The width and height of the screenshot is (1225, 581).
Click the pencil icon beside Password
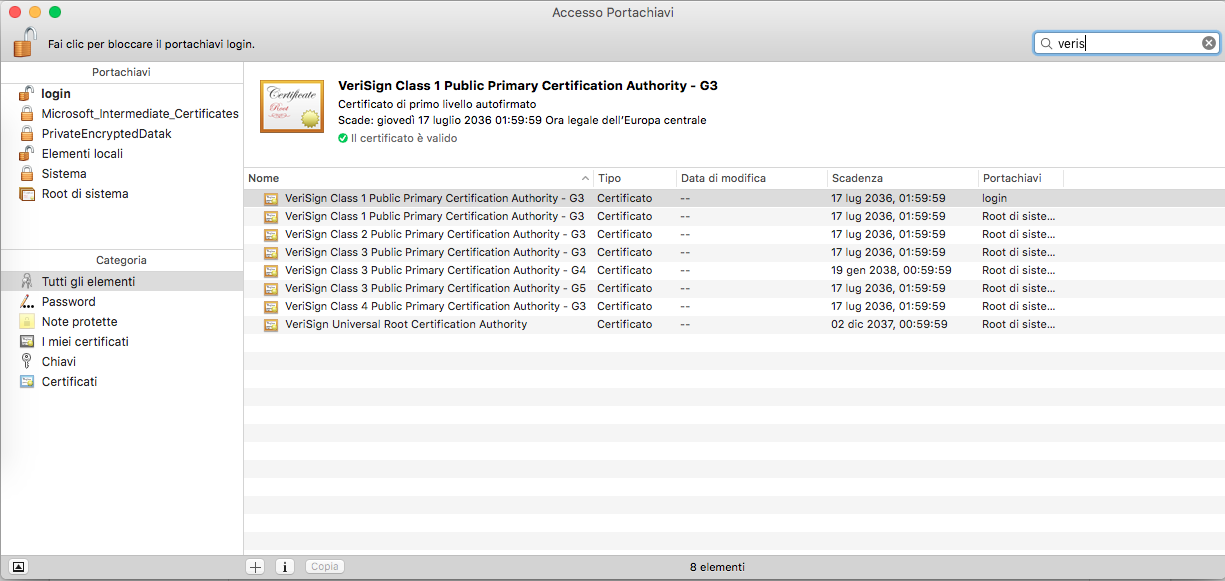pyautogui.click(x=27, y=301)
